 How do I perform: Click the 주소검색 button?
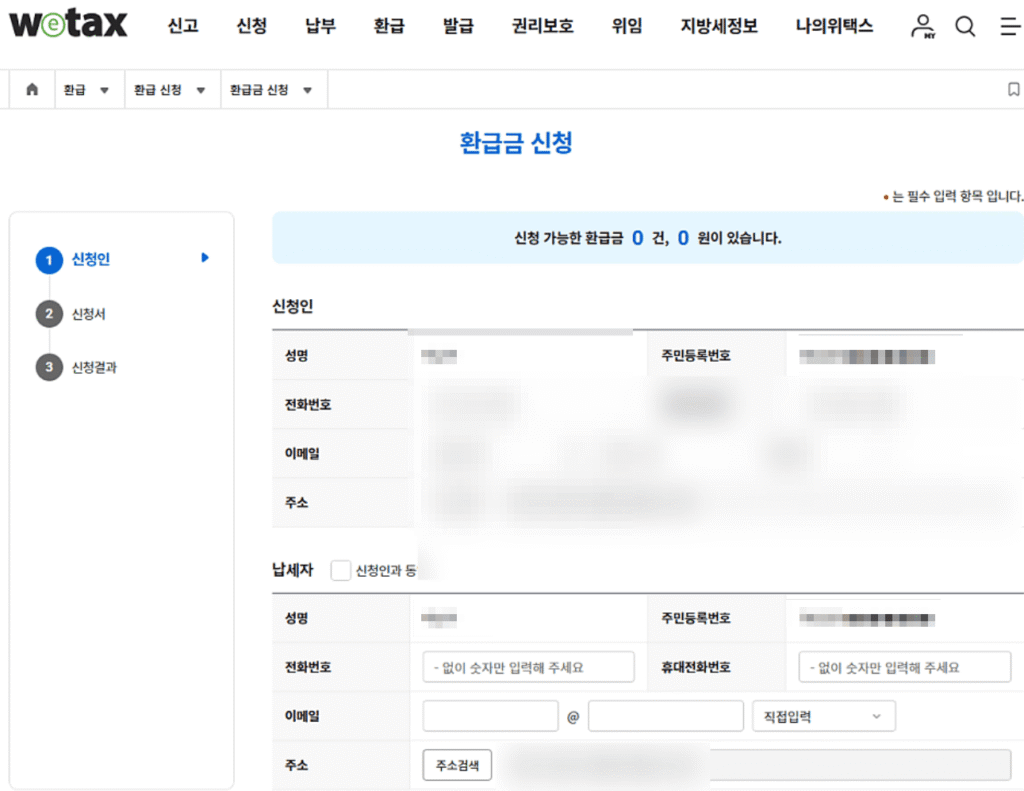coord(457,766)
